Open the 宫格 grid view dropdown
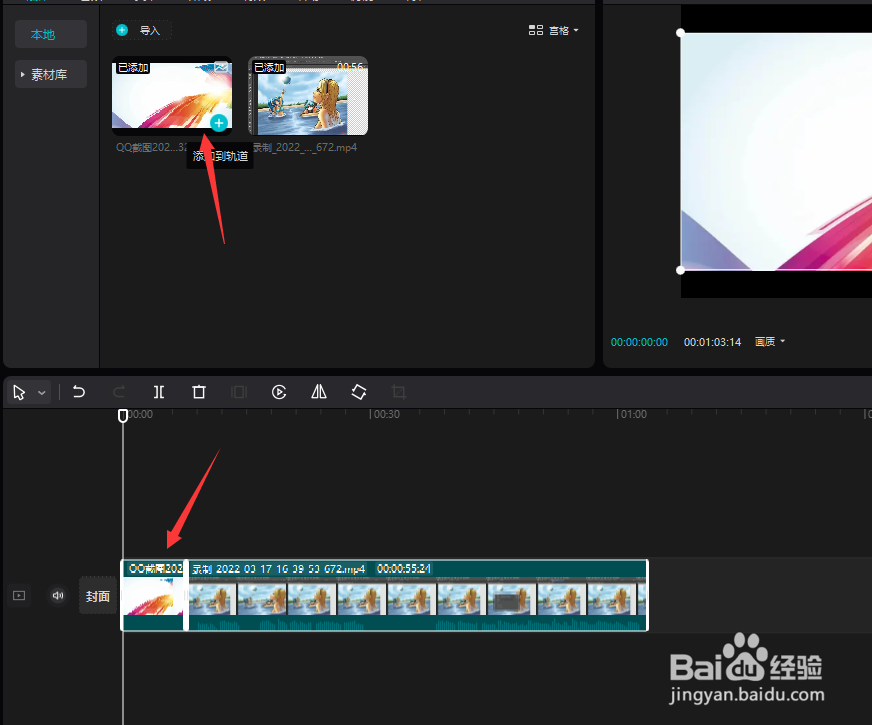This screenshot has height=725, width=872. tap(553, 30)
